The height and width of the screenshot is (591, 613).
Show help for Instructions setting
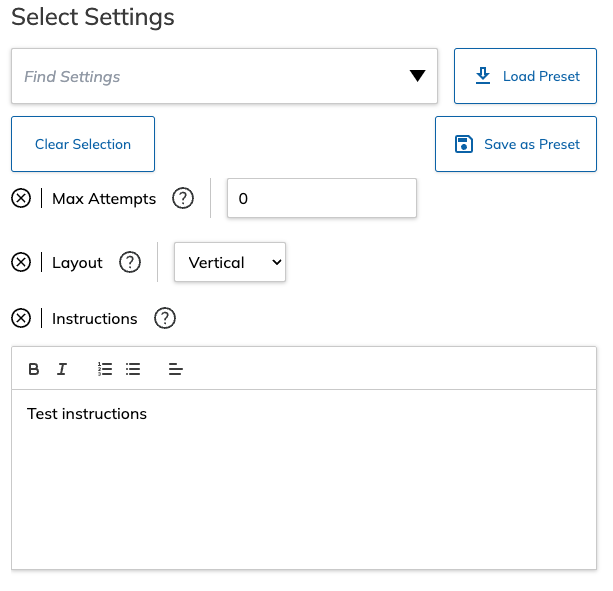click(x=165, y=318)
